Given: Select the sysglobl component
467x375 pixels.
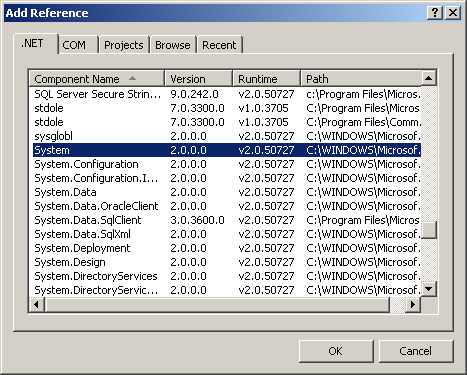Looking at the screenshot, I should coord(227,136).
